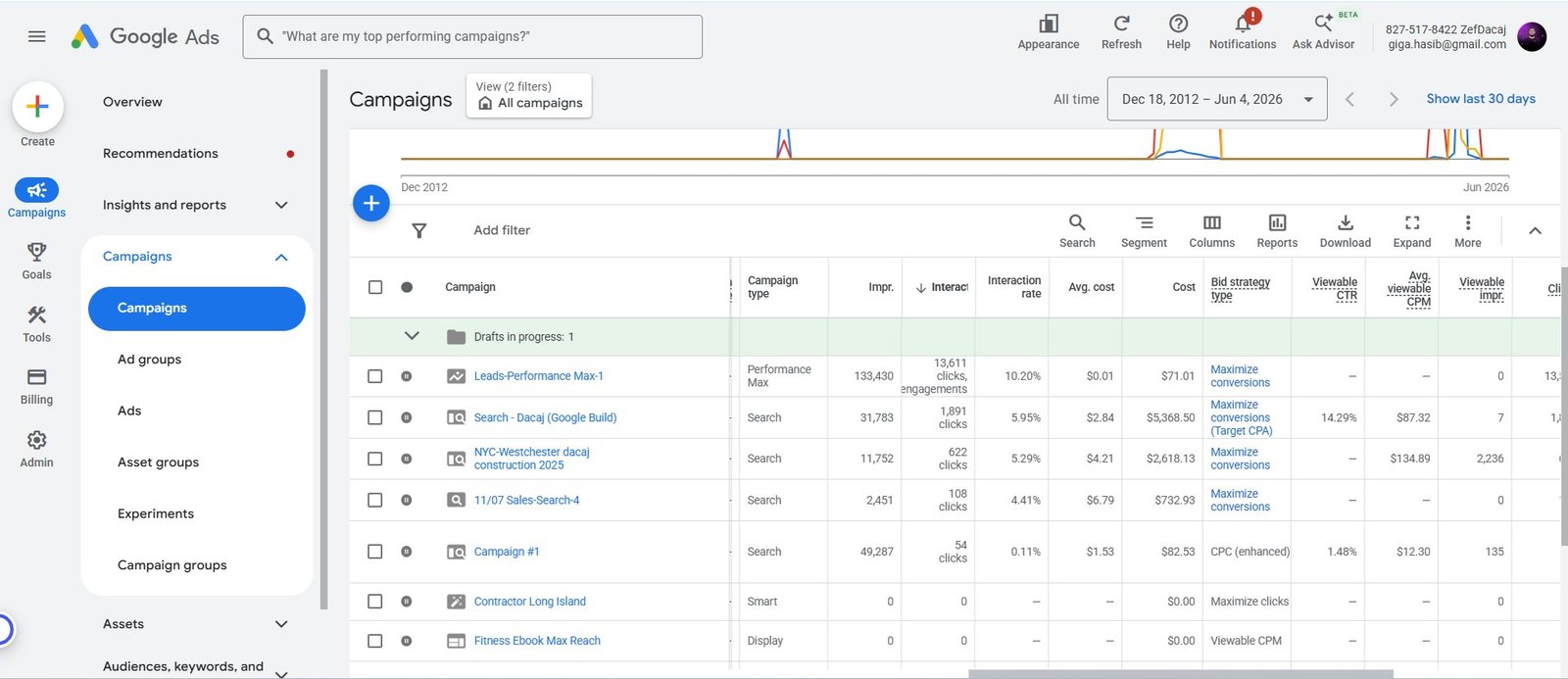
Task: Open Leads-Performance Max-1 campaign
Action: (538, 376)
